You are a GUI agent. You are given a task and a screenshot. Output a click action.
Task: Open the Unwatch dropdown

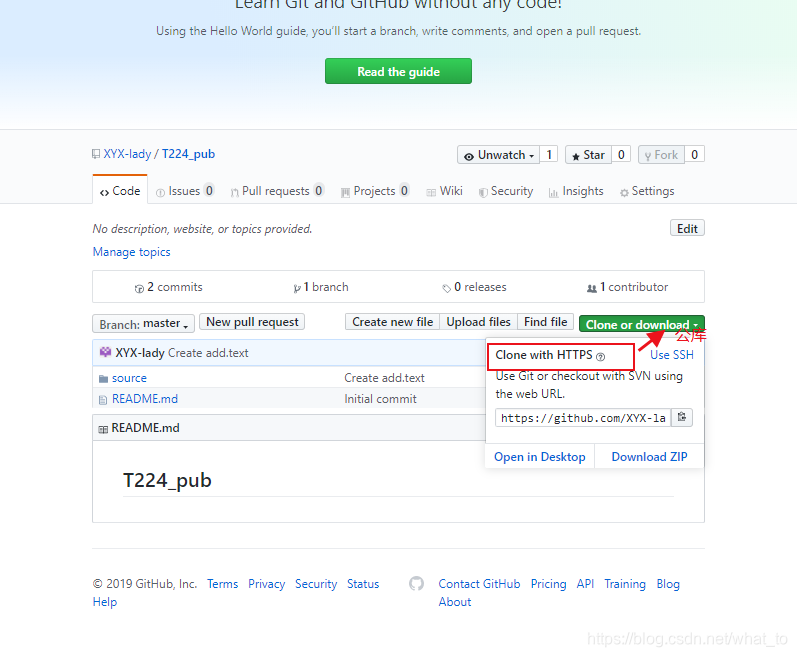tap(499, 155)
